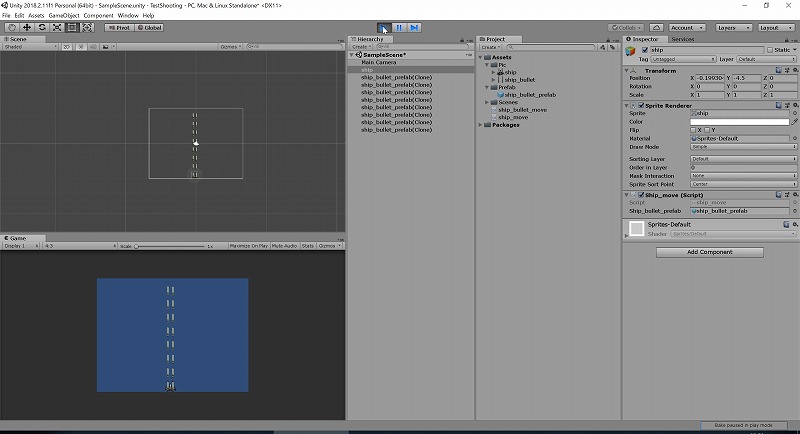The width and height of the screenshot is (800, 434).
Task: Open object picker for Sprite field
Action: pyautogui.click(x=795, y=113)
